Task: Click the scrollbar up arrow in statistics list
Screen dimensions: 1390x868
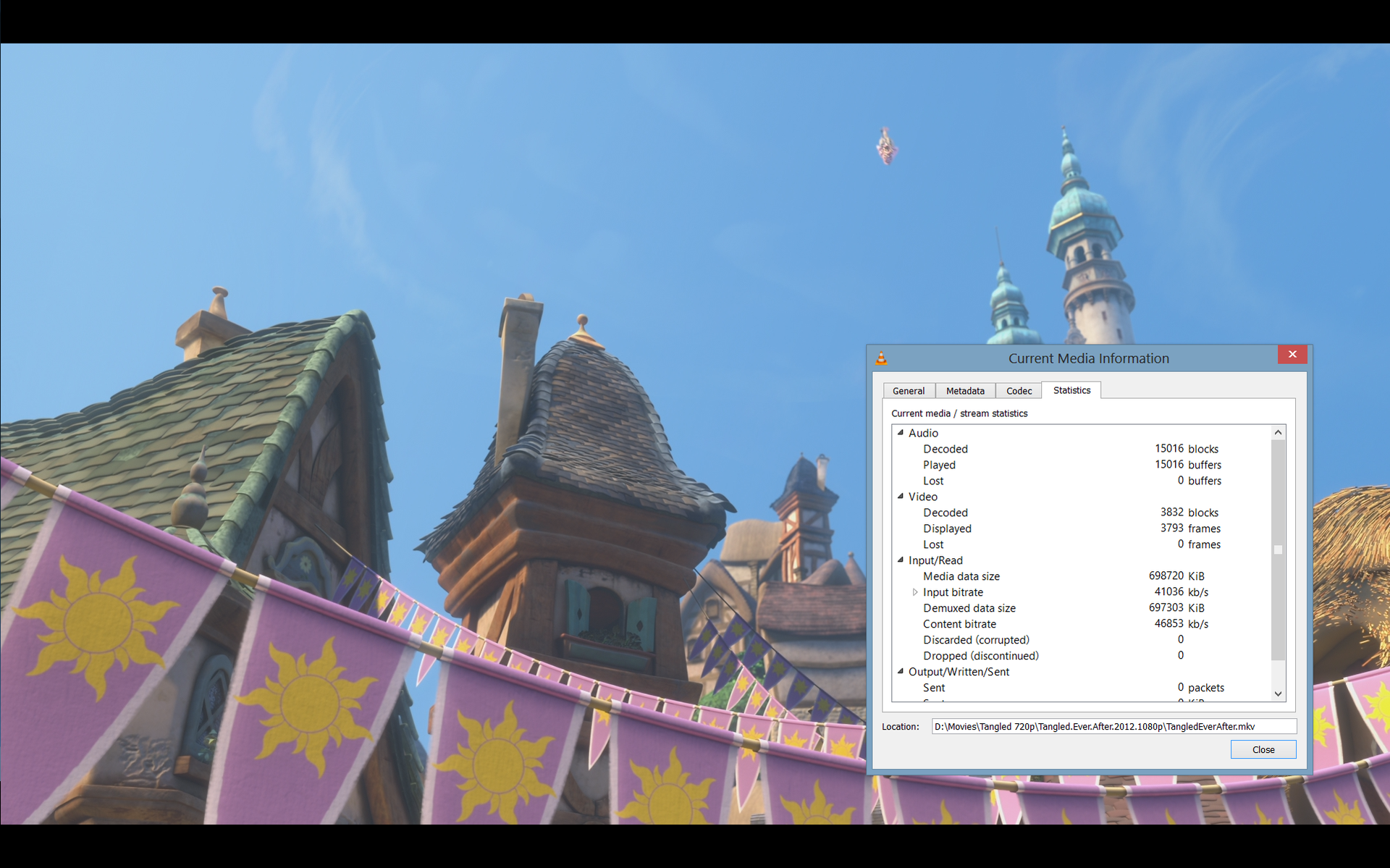Action: pos(1278,433)
